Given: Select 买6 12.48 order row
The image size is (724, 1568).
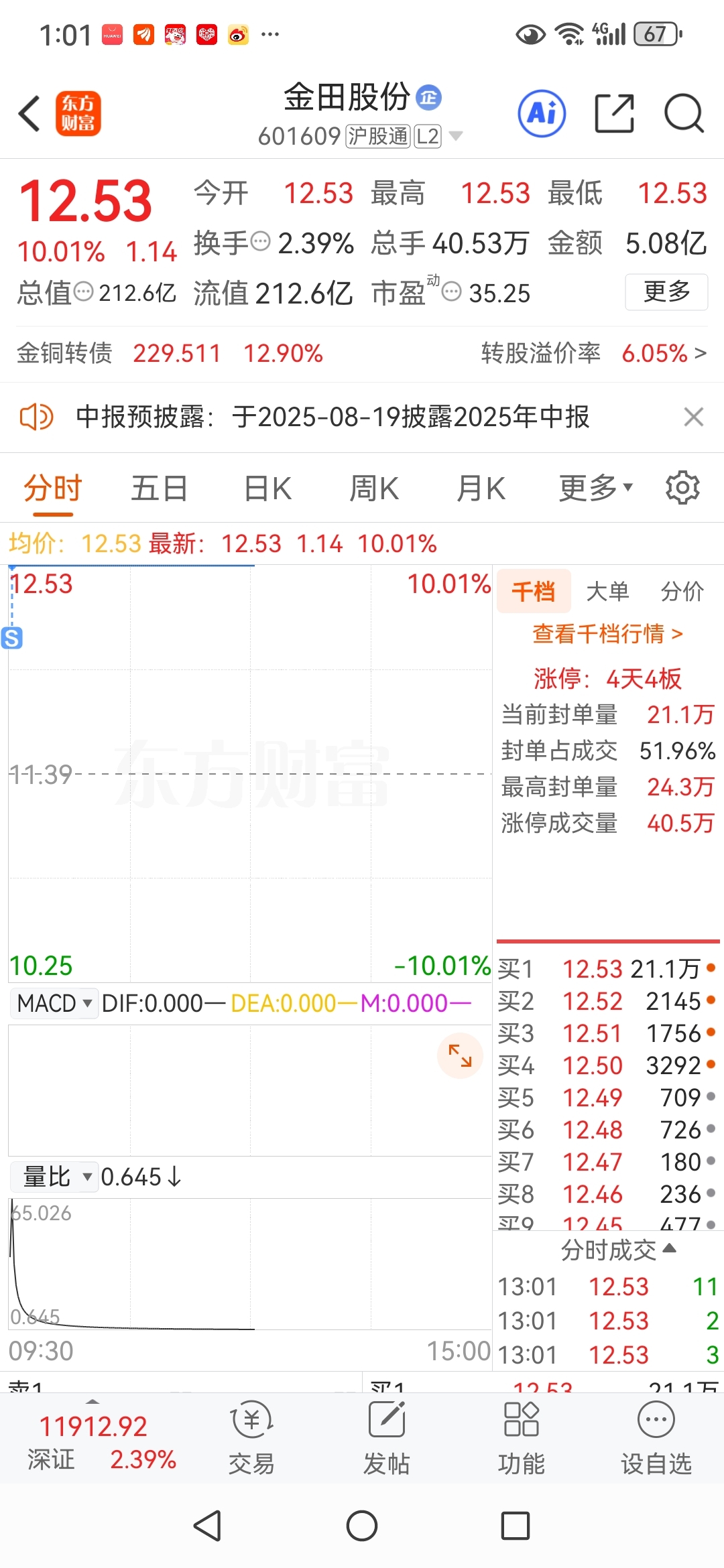Looking at the screenshot, I should [607, 1130].
